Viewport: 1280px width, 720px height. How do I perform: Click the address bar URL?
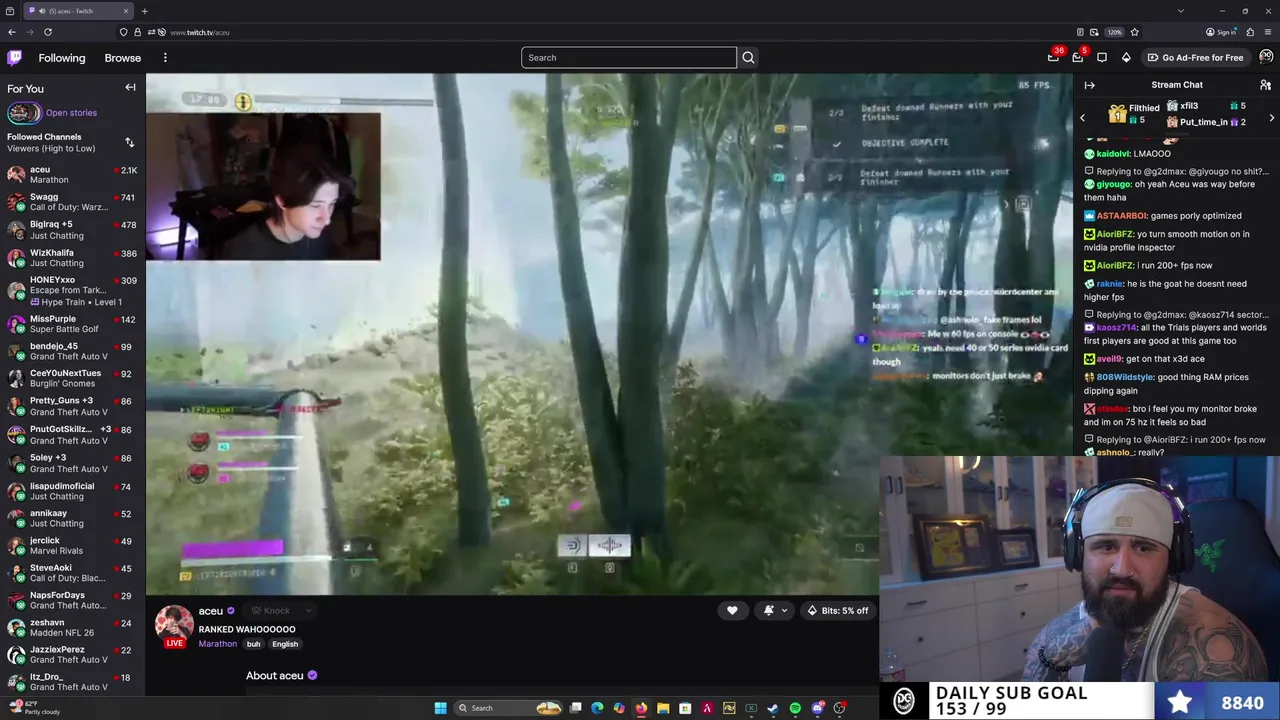(200, 32)
